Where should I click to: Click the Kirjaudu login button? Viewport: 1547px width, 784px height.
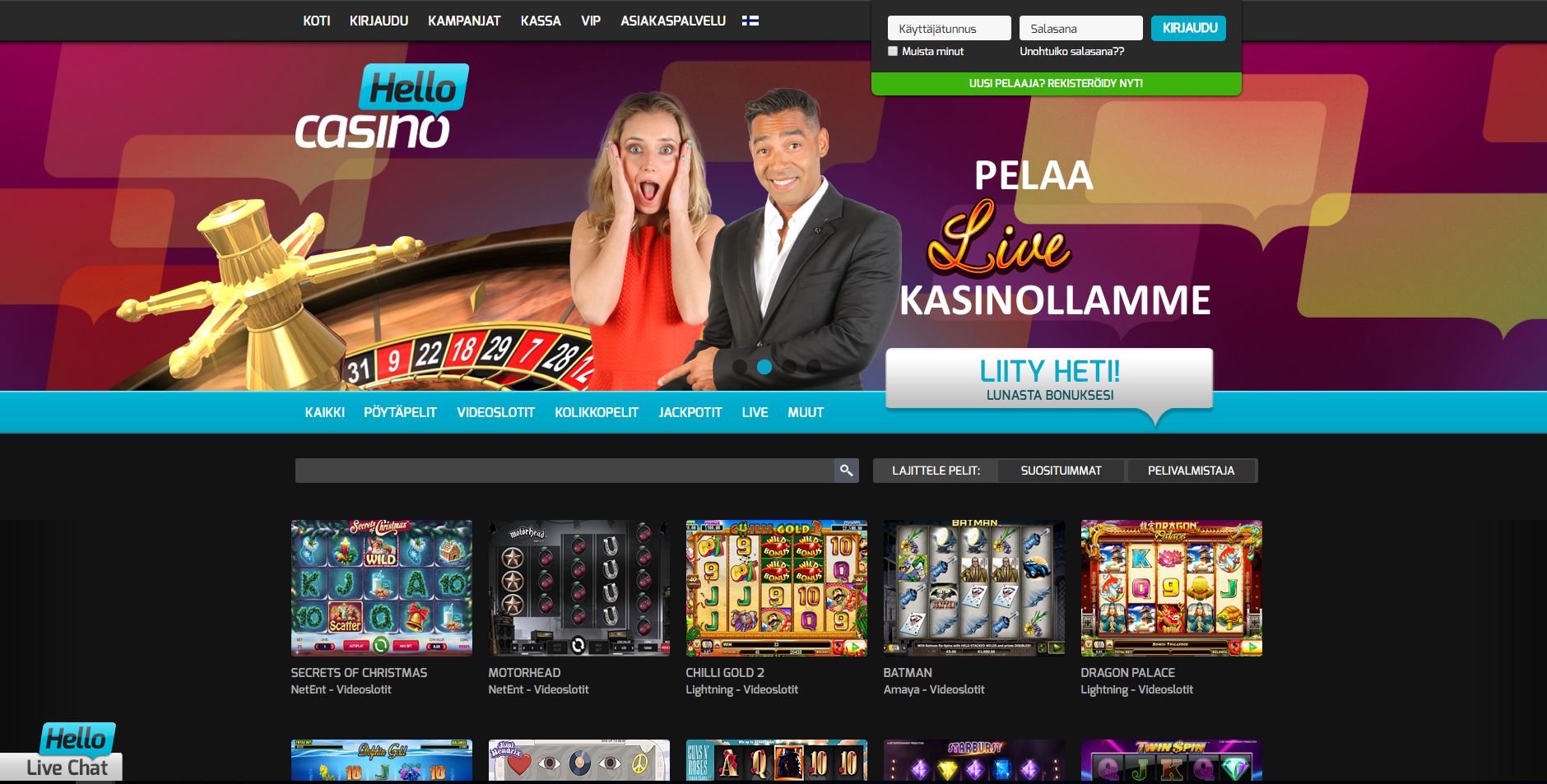coord(1189,28)
